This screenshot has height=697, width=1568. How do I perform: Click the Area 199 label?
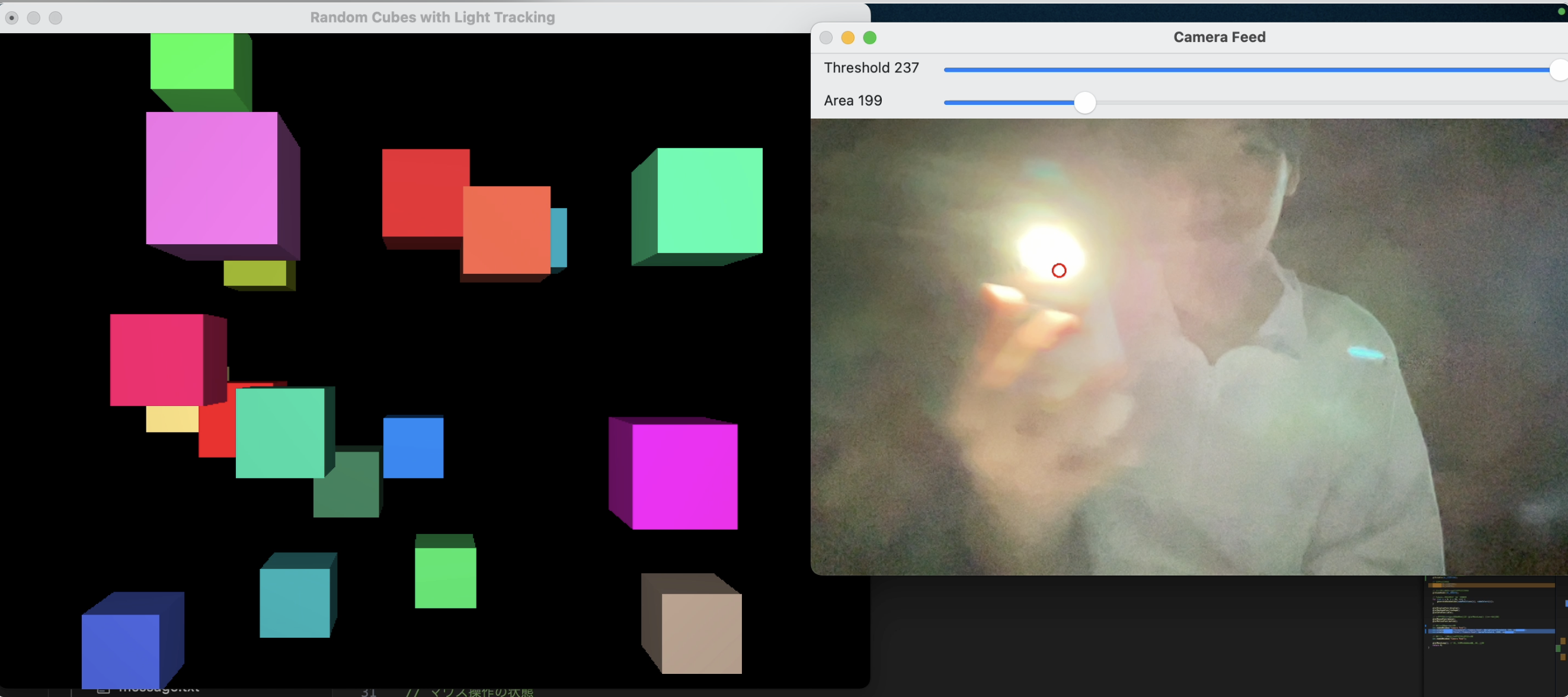853,100
